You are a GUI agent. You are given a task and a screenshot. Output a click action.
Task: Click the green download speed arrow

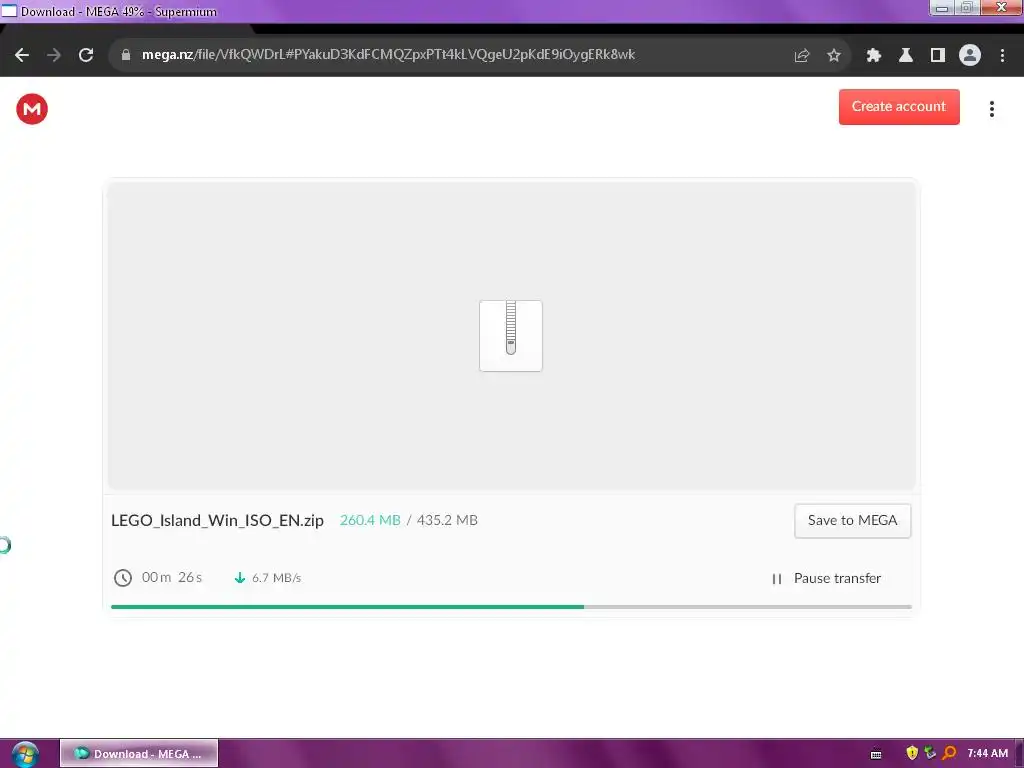[240, 578]
